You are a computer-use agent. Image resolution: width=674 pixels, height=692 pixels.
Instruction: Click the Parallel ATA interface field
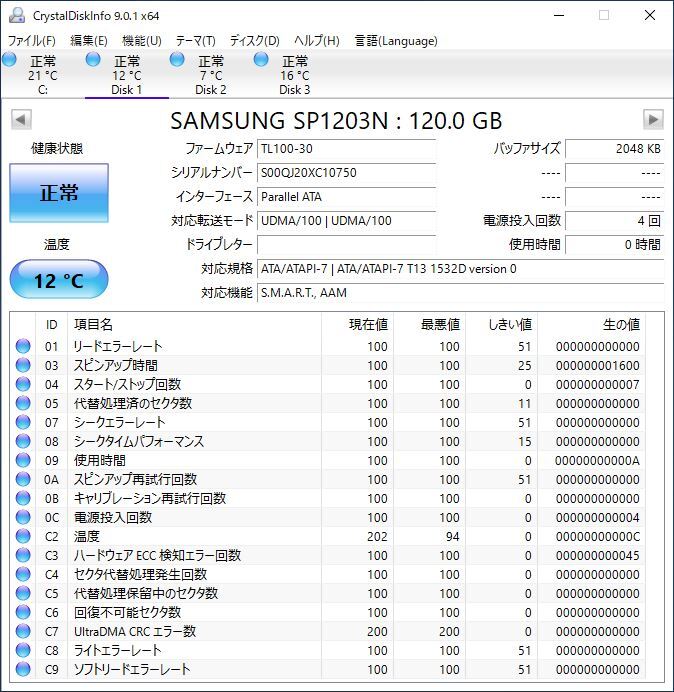click(x=346, y=197)
